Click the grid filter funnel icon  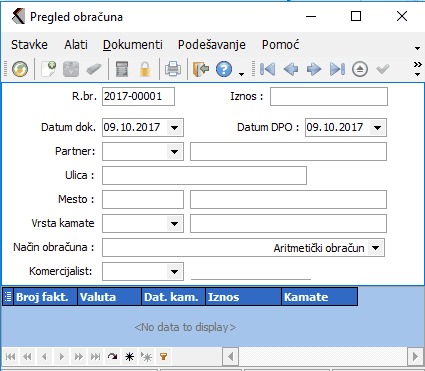pyautogui.click(x=163, y=357)
